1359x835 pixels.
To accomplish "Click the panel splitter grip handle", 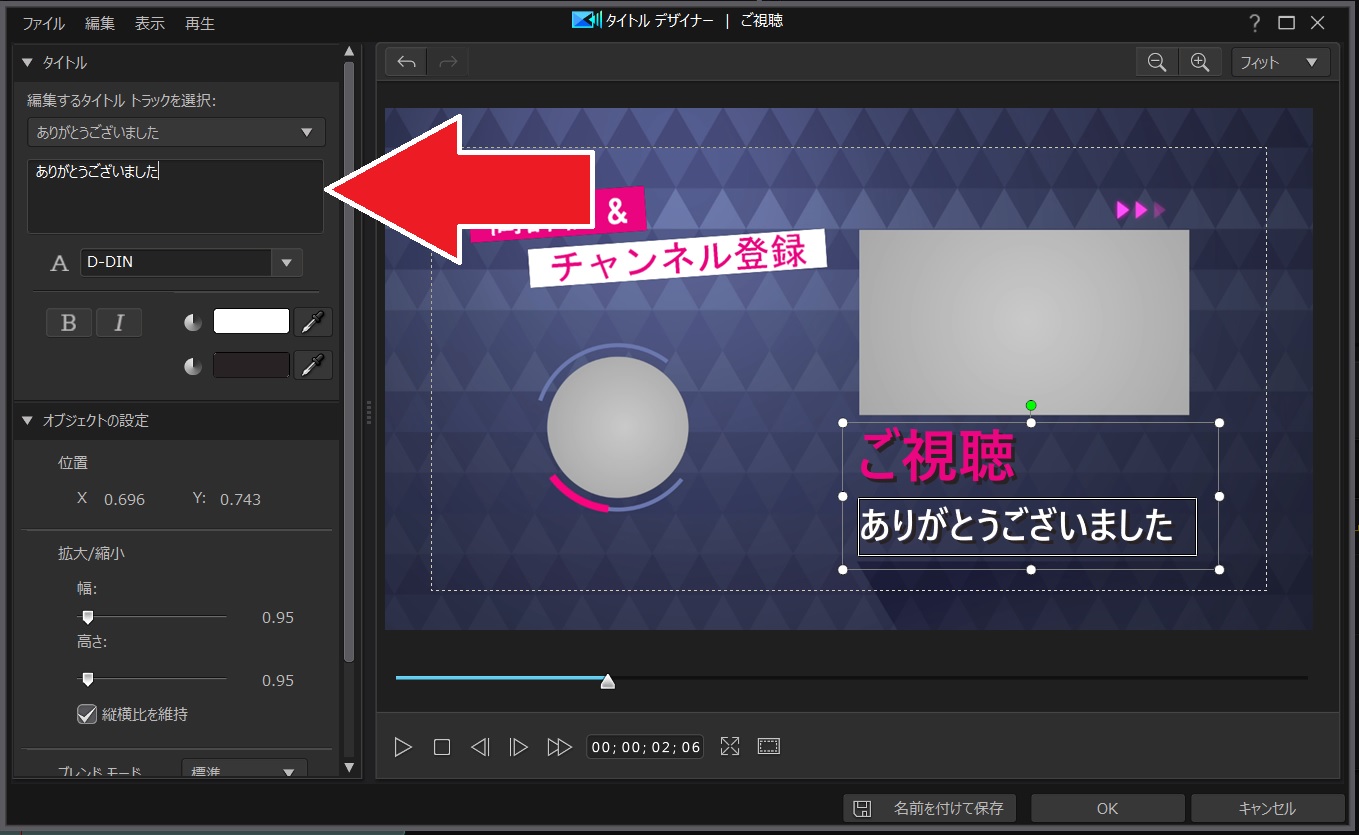I will (369, 412).
